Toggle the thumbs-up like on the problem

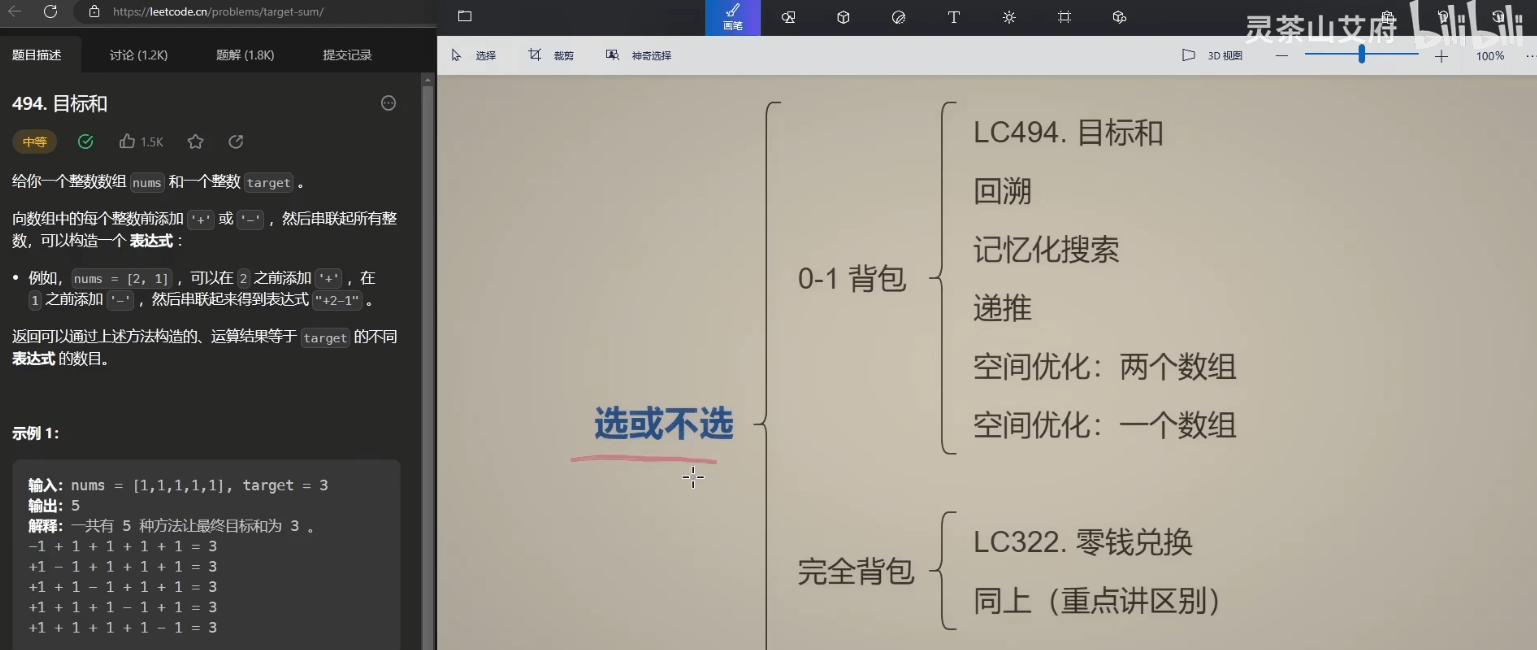pos(126,141)
